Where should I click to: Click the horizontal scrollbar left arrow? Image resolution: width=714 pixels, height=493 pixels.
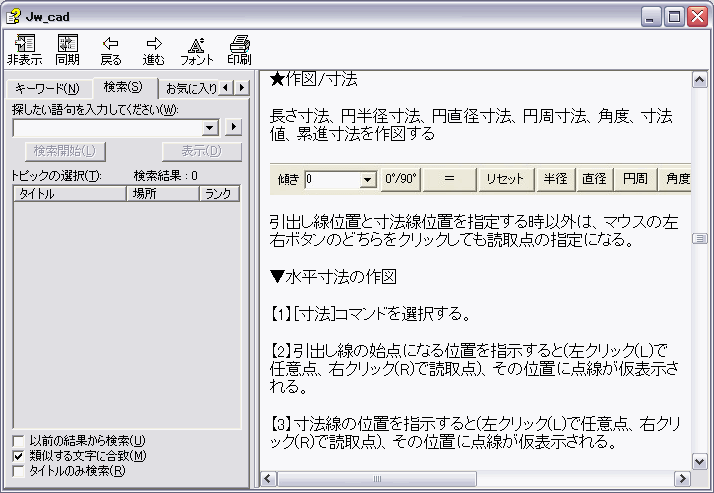[268, 479]
